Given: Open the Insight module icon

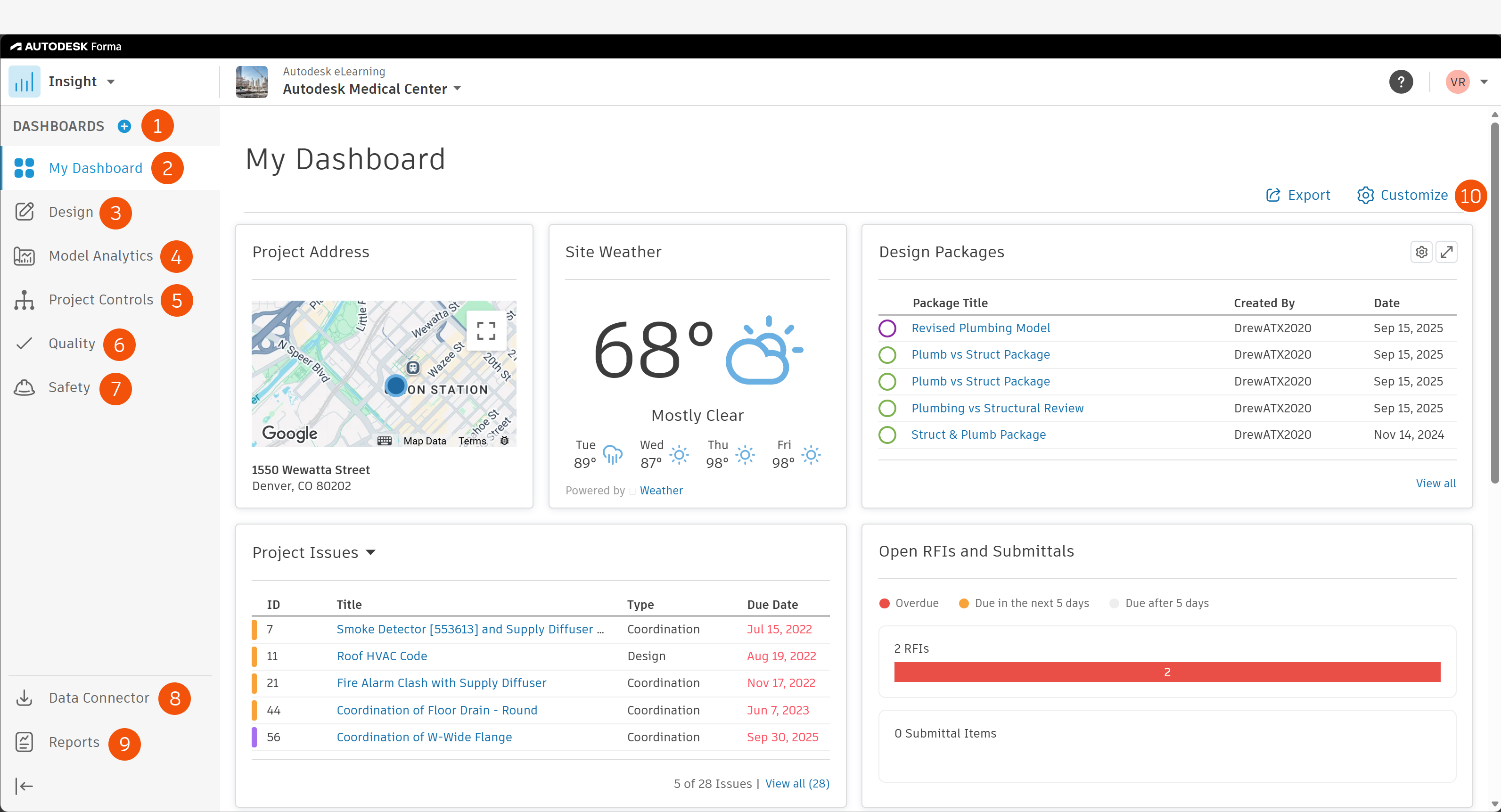Looking at the screenshot, I should [25, 82].
